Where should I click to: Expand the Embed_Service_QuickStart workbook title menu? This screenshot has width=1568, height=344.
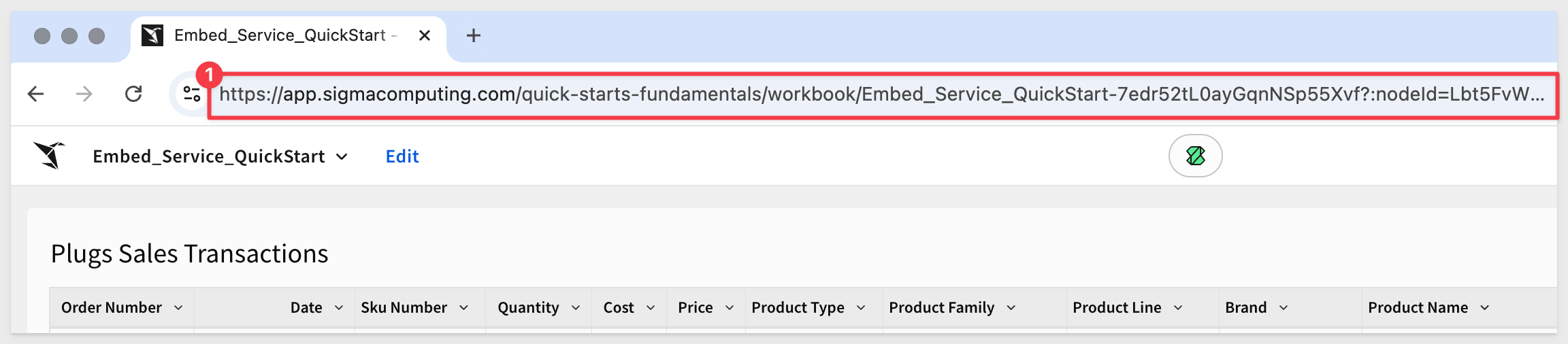(342, 156)
